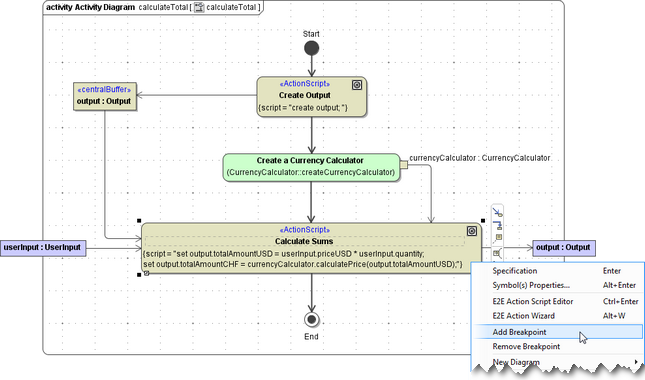This screenshot has height=380, width=645.
Task: Click the rake icon on Calculate Sums action
Action: click(472, 231)
